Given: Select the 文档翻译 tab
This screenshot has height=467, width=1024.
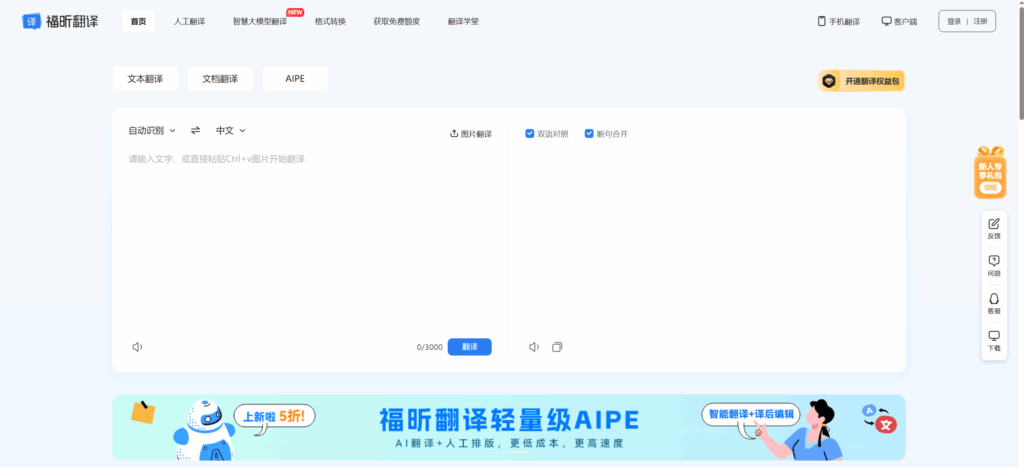Looking at the screenshot, I should coord(220,78).
